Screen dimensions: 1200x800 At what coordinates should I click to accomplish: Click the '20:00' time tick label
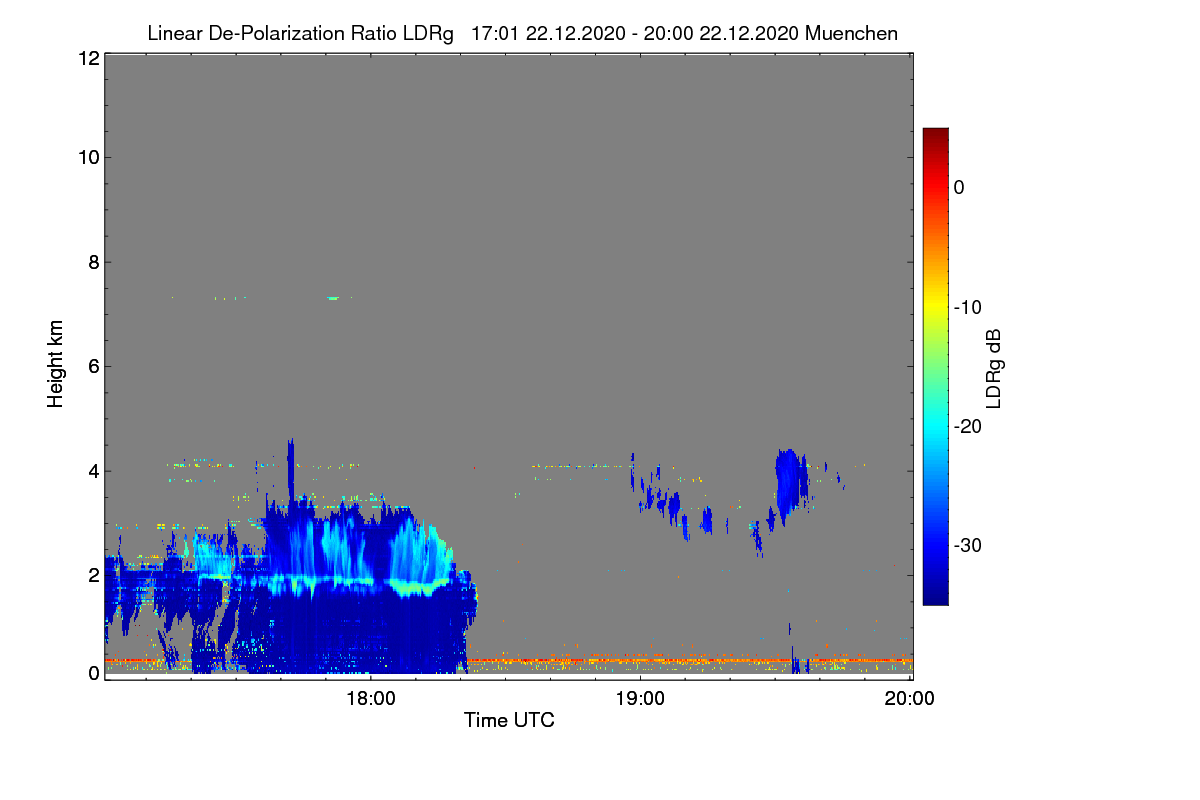[910, 699]
